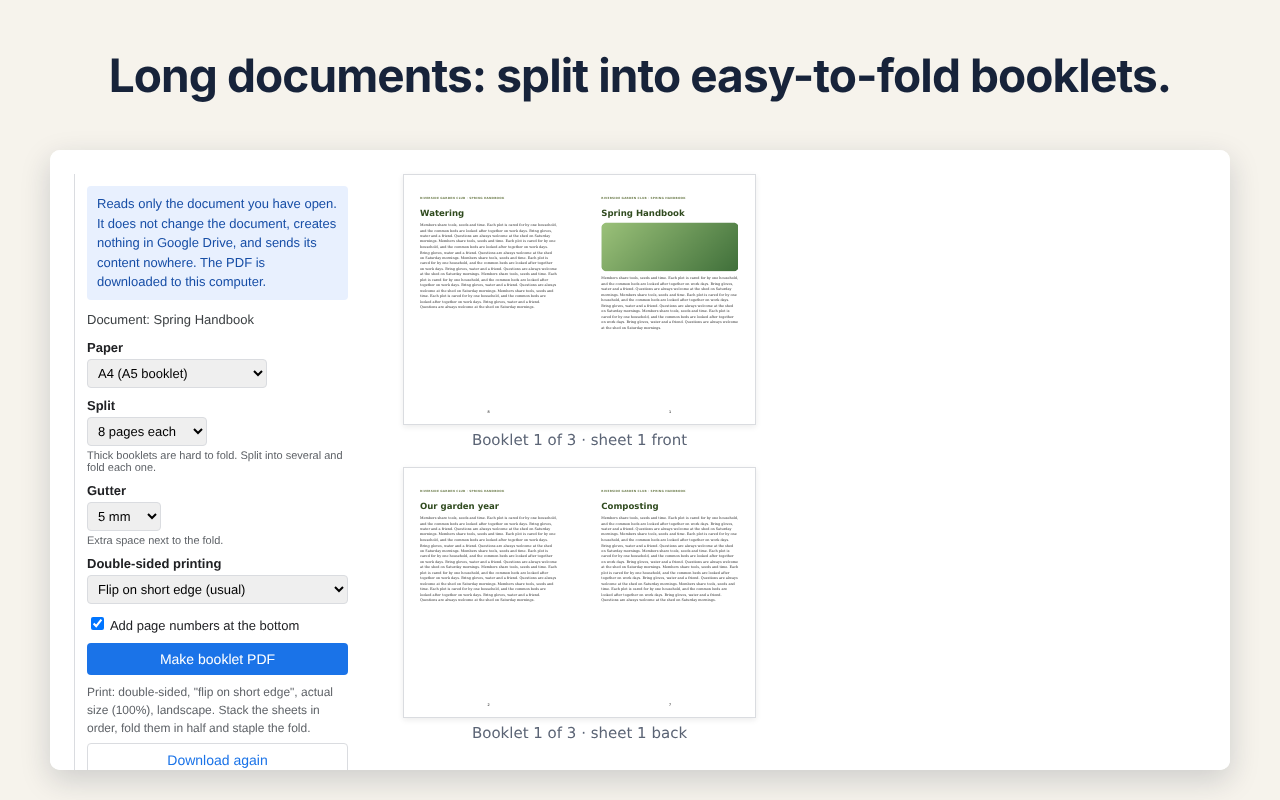The image size is (1280, 800).
Task: Click the blue privacy notice text box
Action: [217, 243]
